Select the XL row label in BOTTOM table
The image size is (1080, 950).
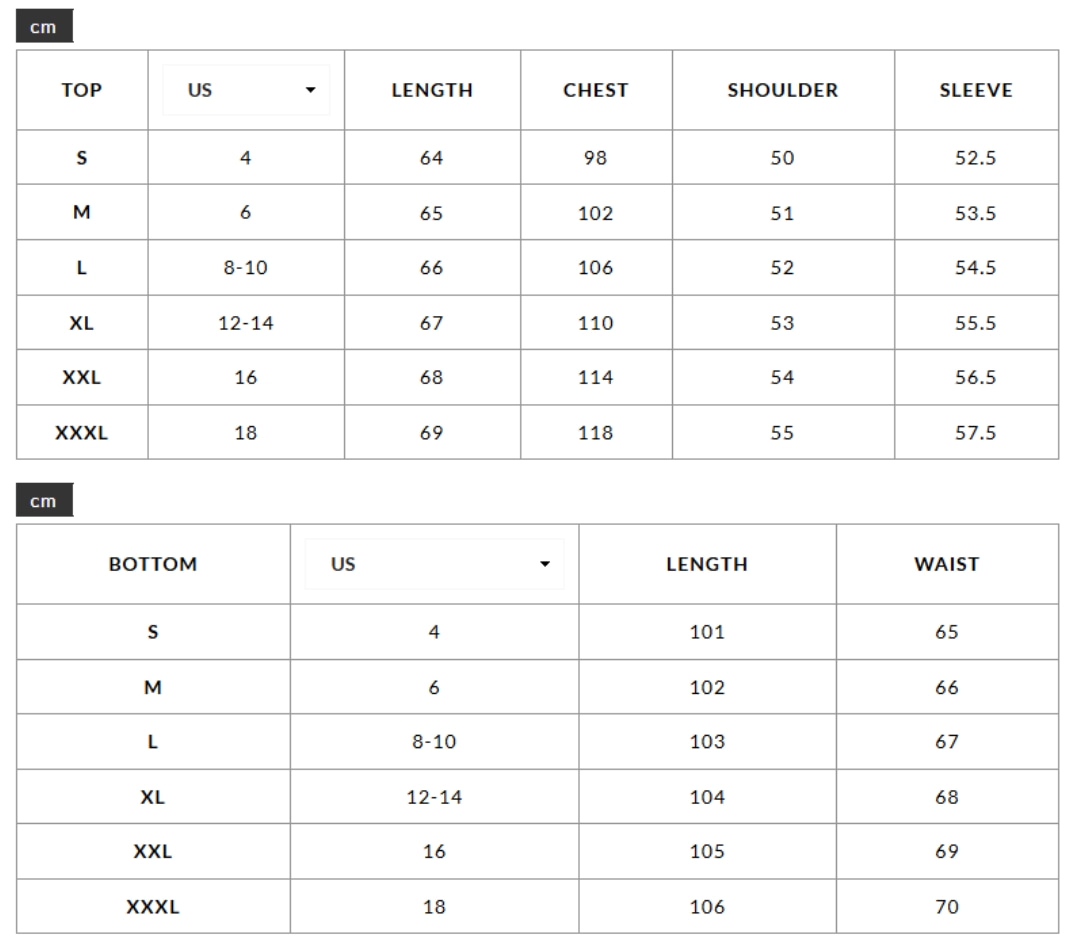(x=153, y=797)
